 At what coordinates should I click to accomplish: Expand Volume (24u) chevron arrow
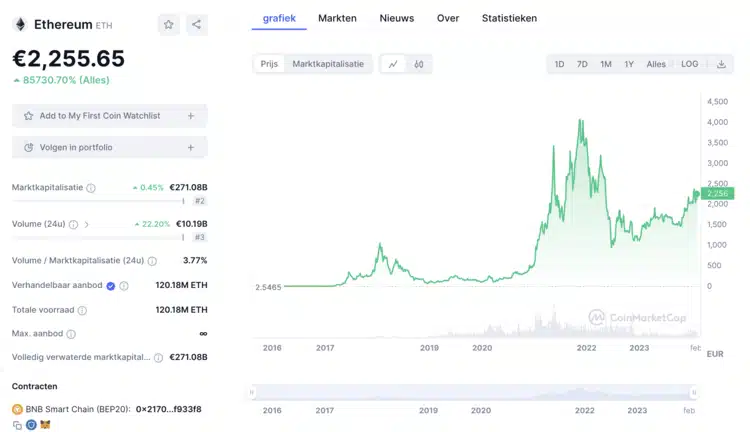point(87,224)
